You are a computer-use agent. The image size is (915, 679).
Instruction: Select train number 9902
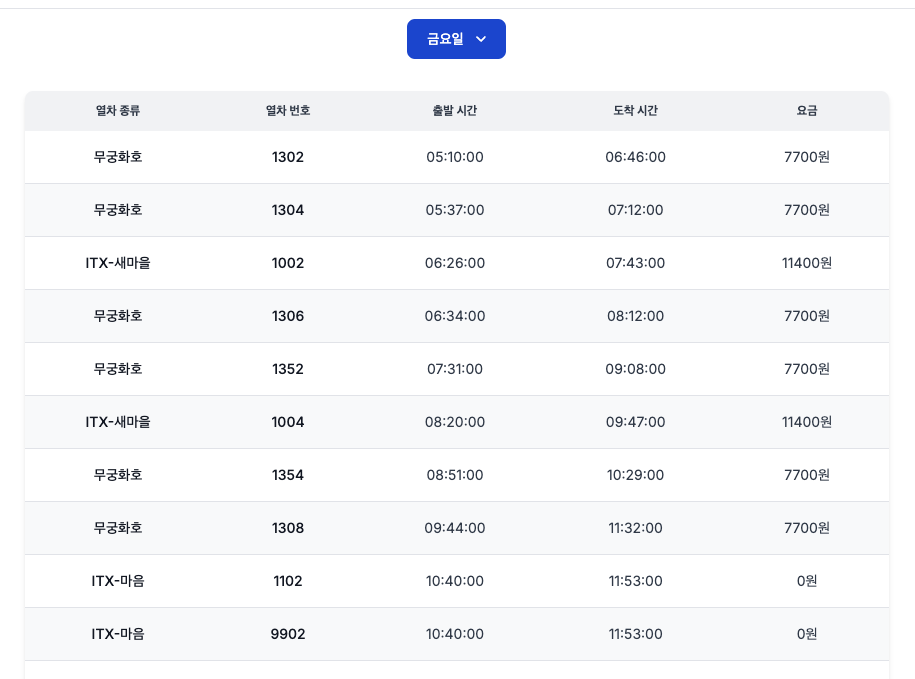[x=288, y=635]
